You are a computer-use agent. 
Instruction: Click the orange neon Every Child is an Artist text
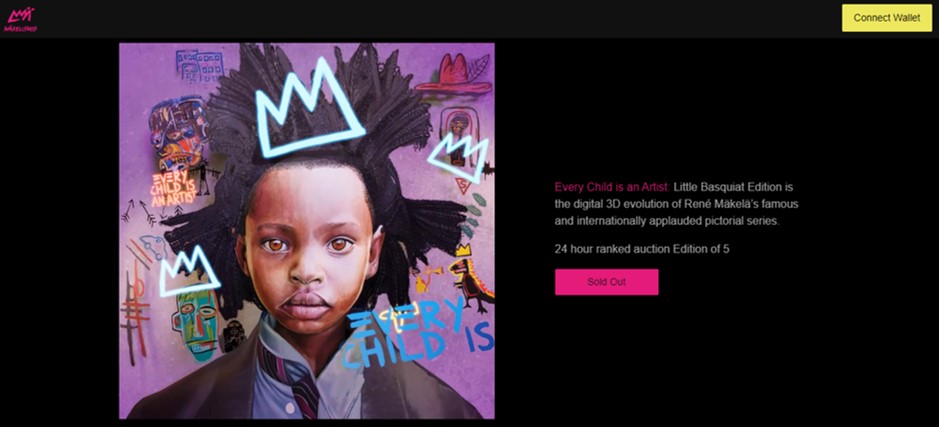(174, 189)
